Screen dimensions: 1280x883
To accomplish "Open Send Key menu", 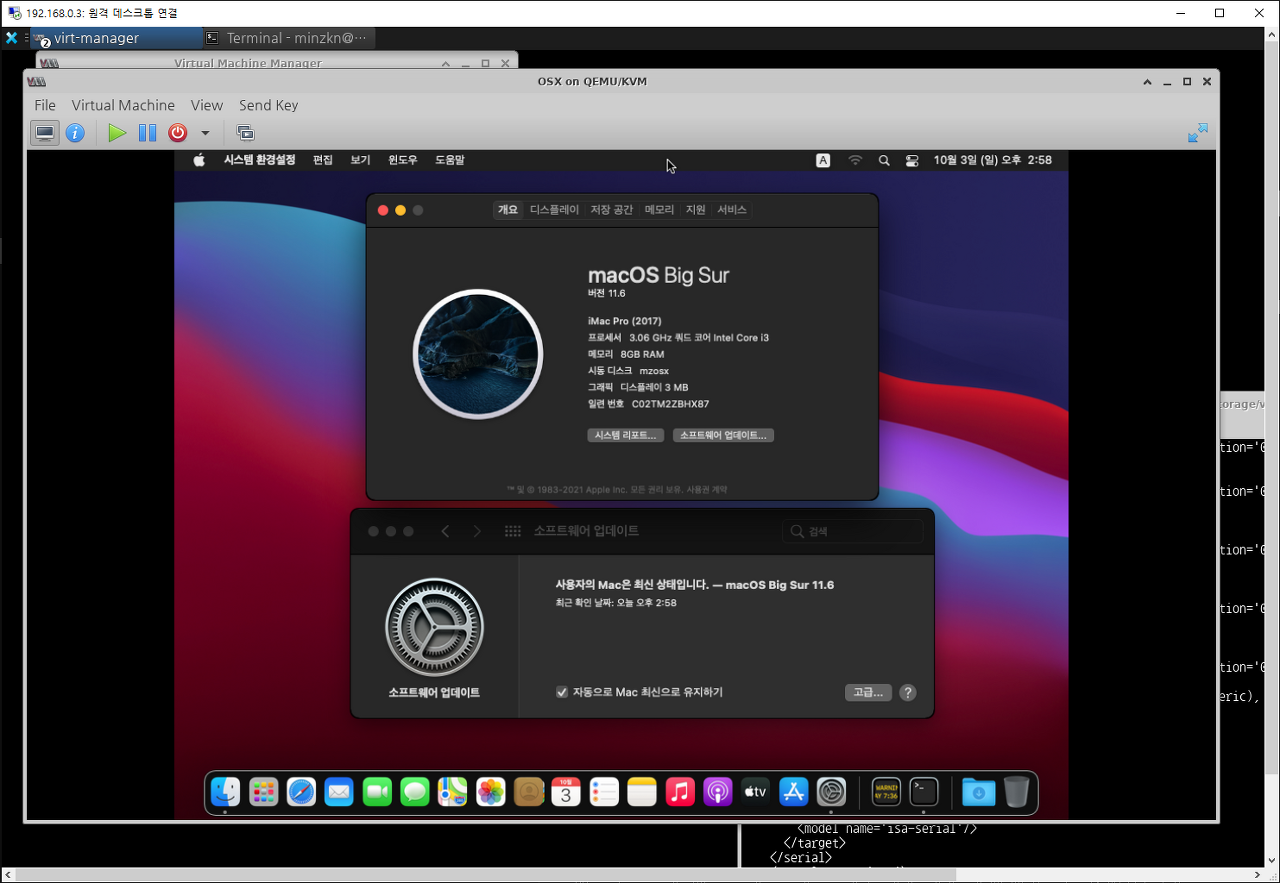I will [268, 105].
